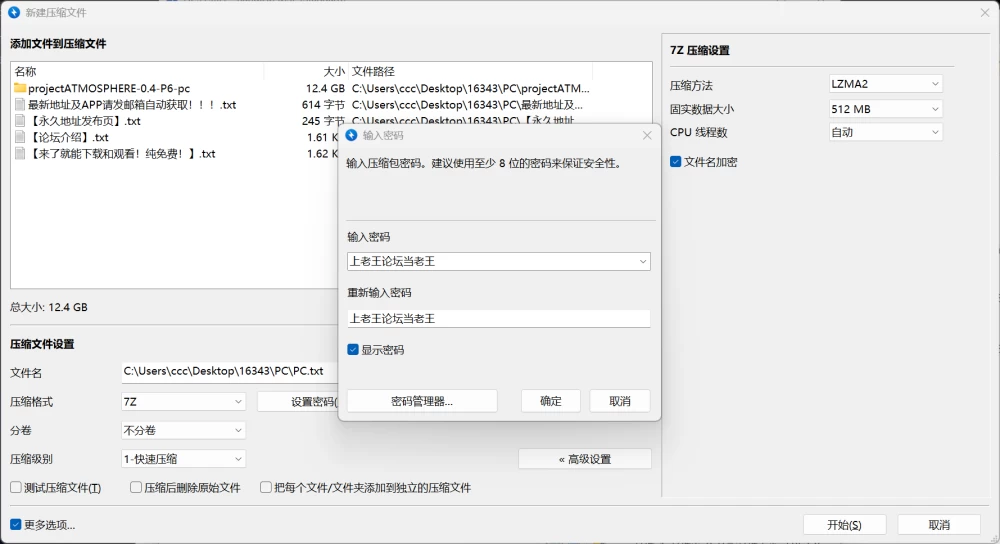Click the folder icon for projectATMOSPHERE-0.4-P6-pc

pyautogui.click(x=20, y=88)
